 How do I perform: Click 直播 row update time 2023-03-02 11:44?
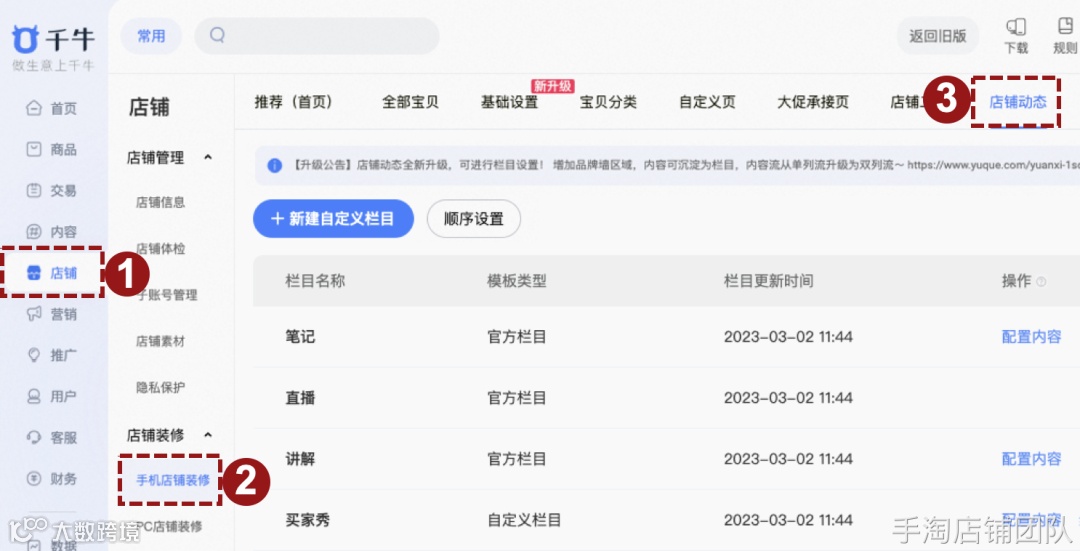[x=789, y=398]
